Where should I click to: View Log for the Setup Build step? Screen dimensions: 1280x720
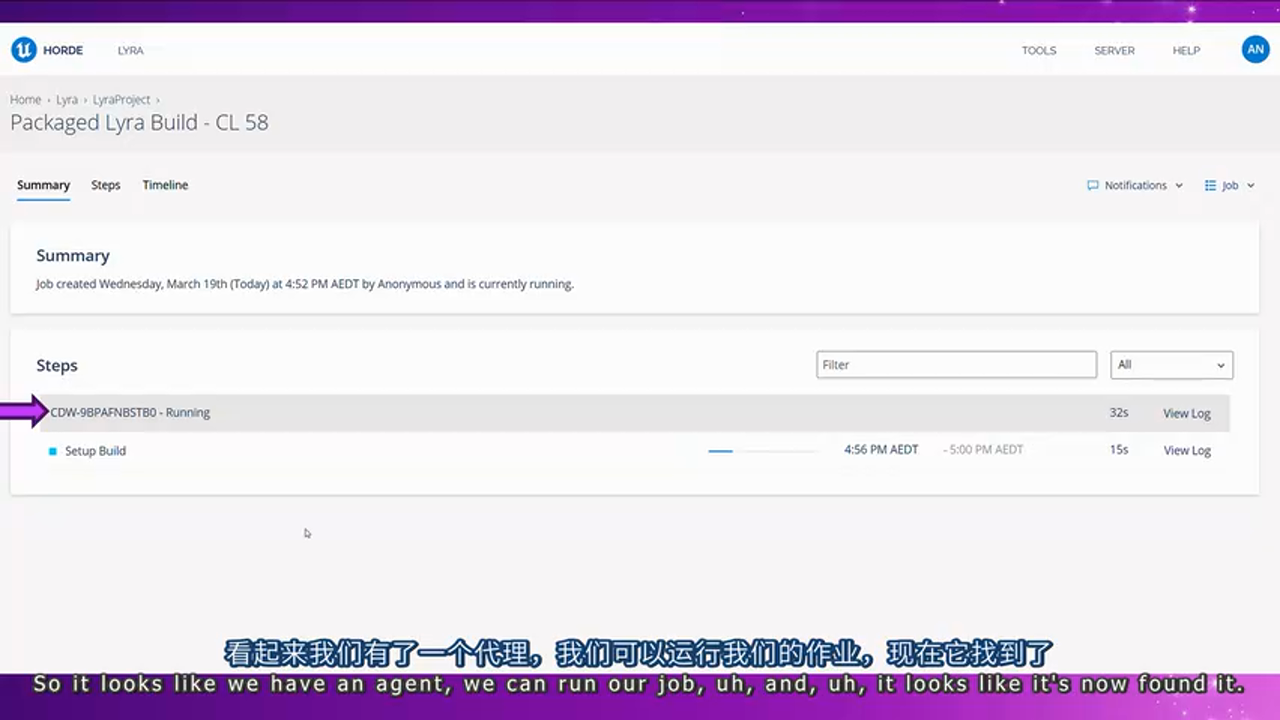coord(1186,451)
